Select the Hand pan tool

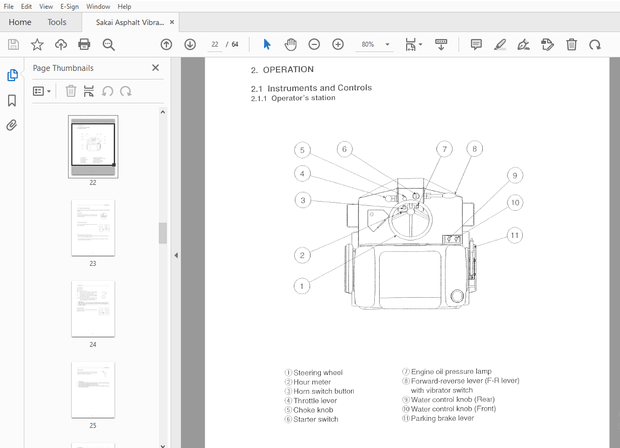[x=290, y=44]
